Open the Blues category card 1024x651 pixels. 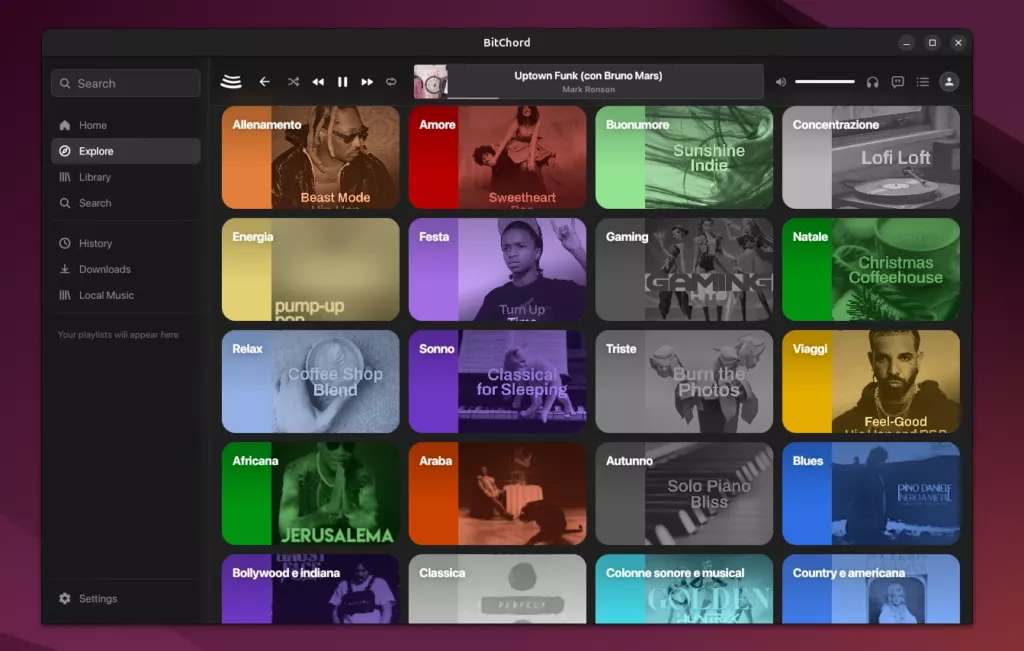tap(871, 494)
